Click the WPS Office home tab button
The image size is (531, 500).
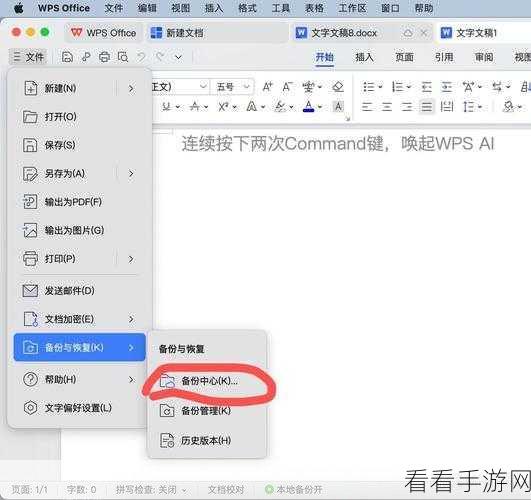coord(103,33)
